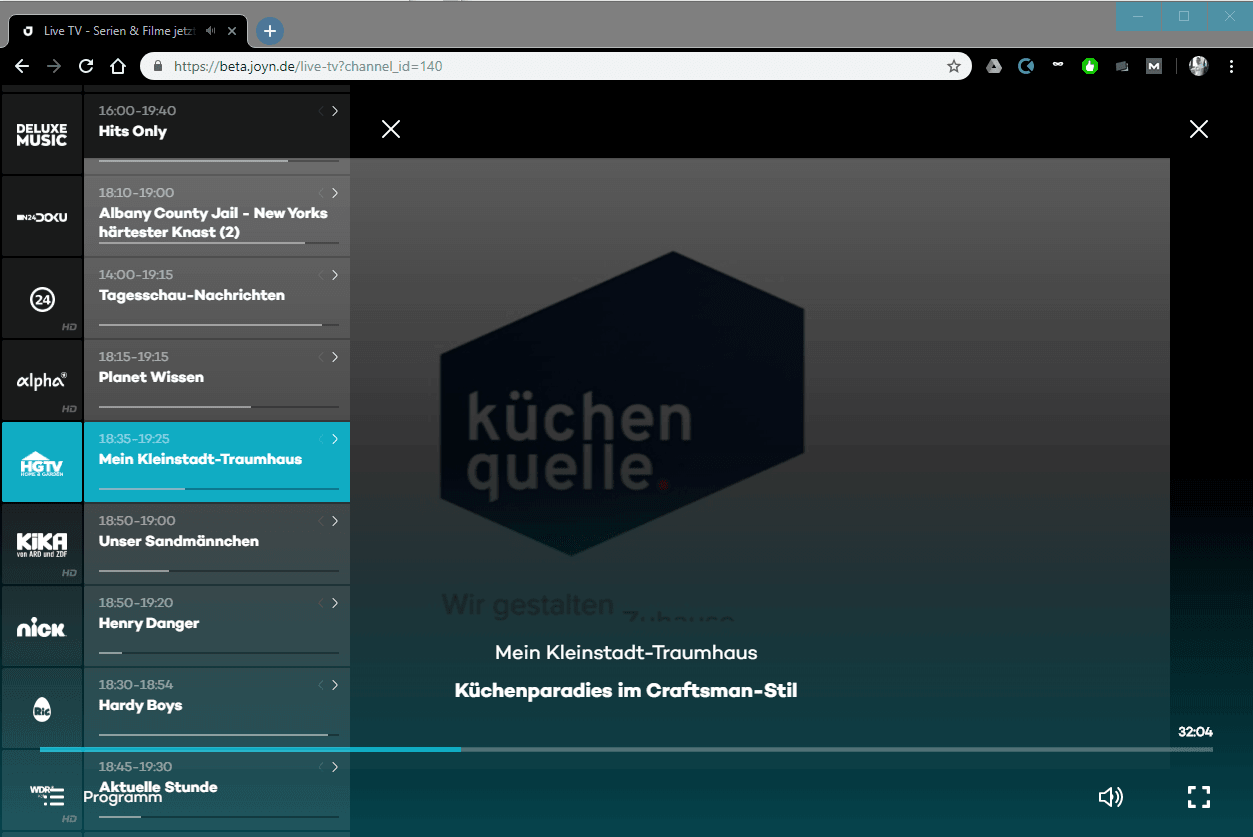1253x837 pixels.
Task: Close the channel list with the X
Action: coord(391,129)
